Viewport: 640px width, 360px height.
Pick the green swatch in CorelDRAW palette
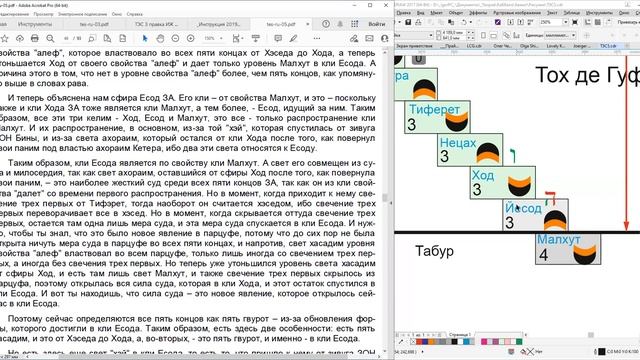(x=519, y=342)
